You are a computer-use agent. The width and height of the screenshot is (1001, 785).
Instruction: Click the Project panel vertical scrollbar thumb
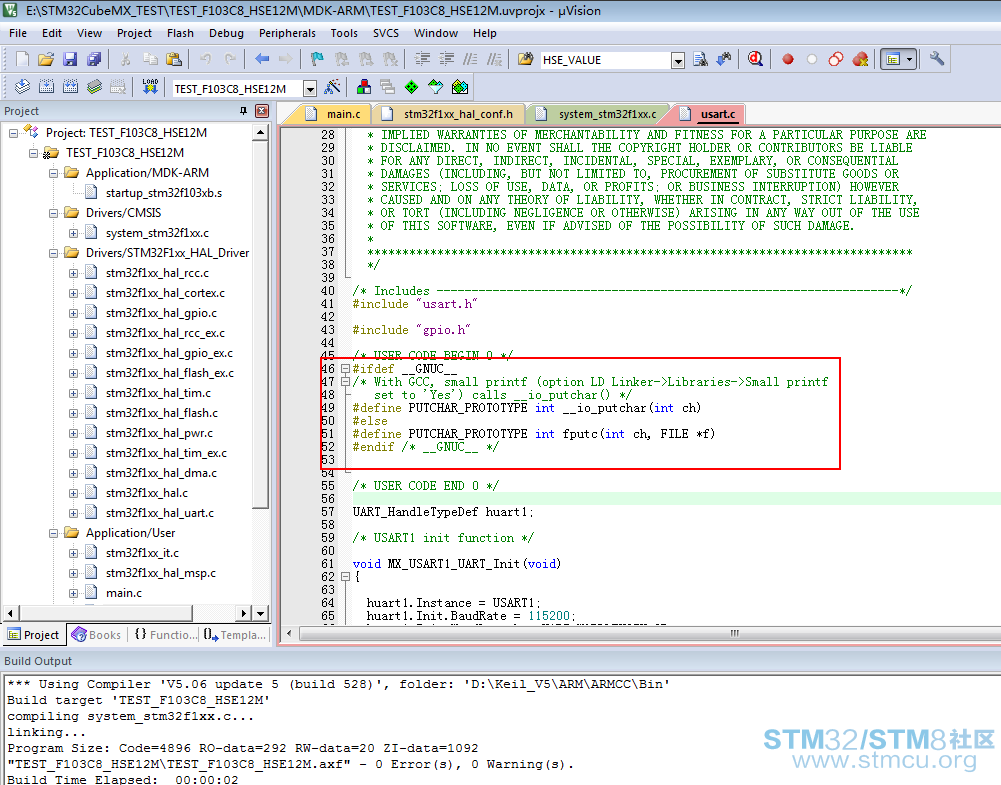click(260, 325)
